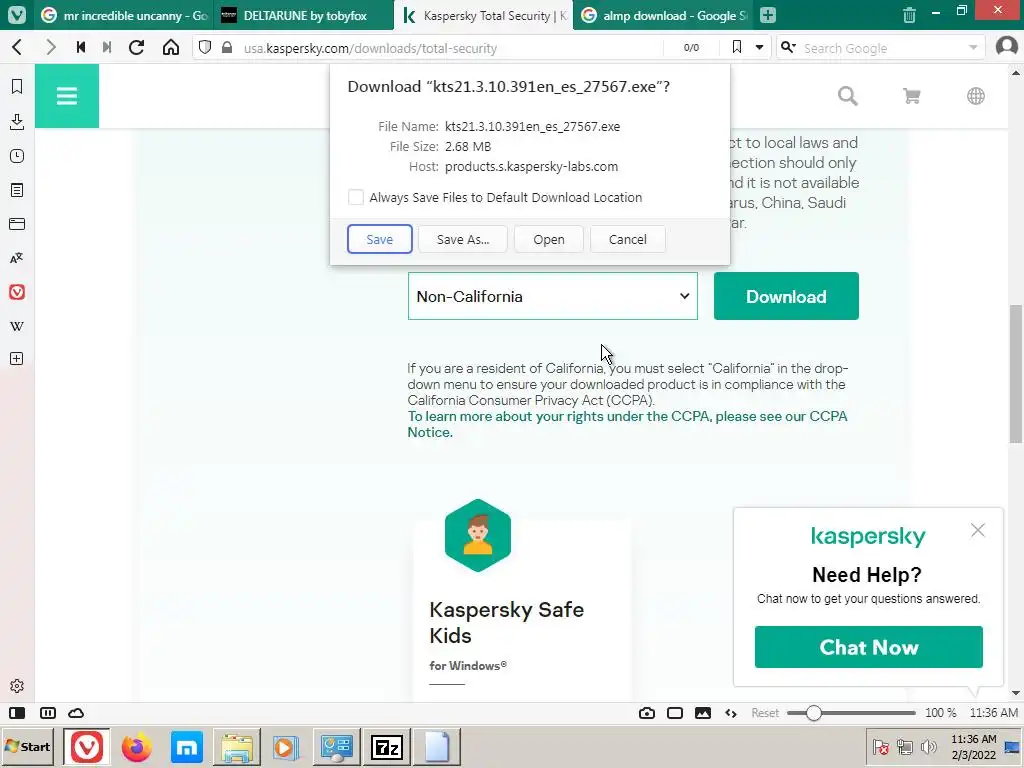Open the search engine selector
1024x768 pixels.
point(788,47)
